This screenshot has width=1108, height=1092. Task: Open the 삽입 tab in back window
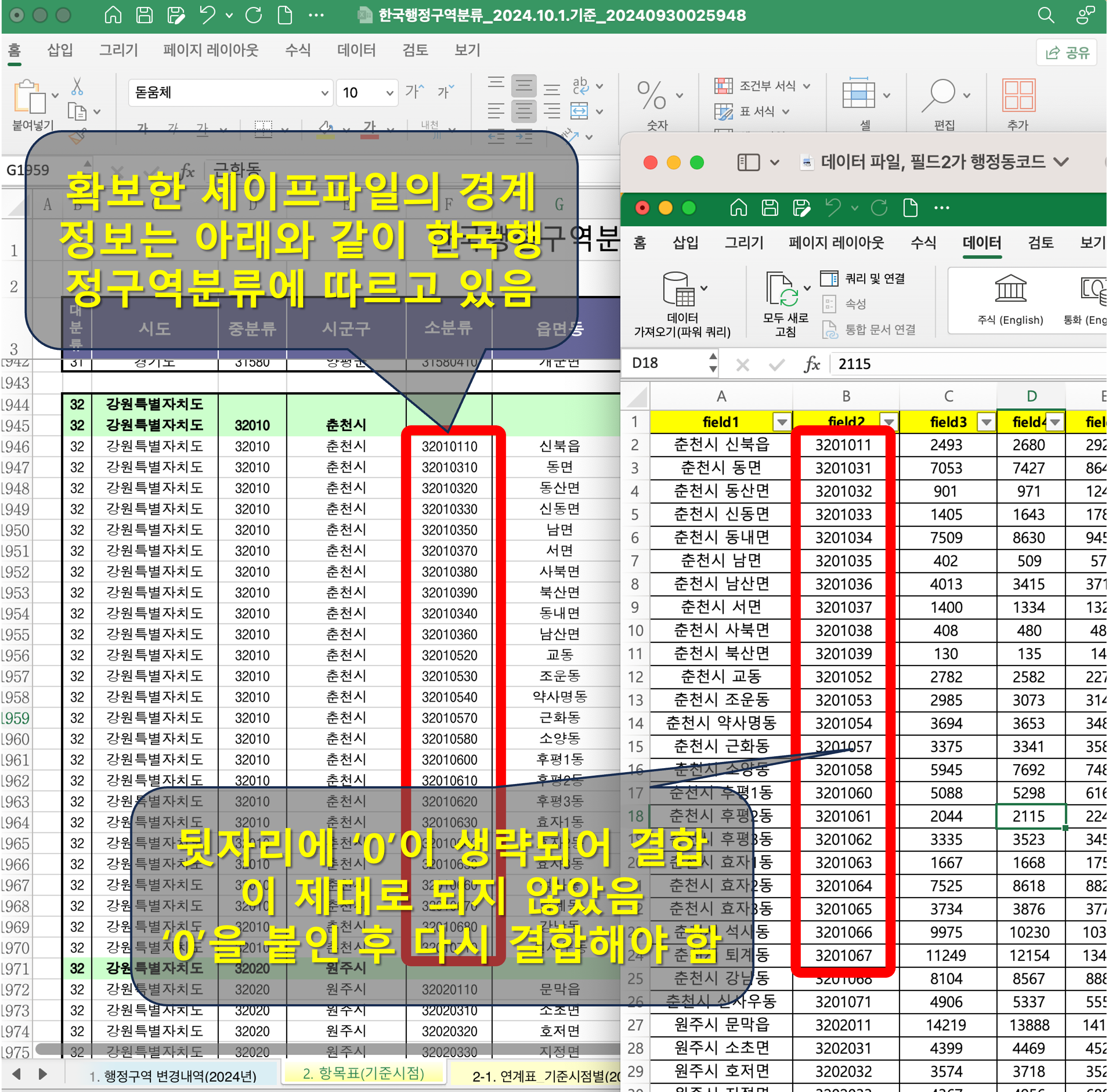pos(60,50)
